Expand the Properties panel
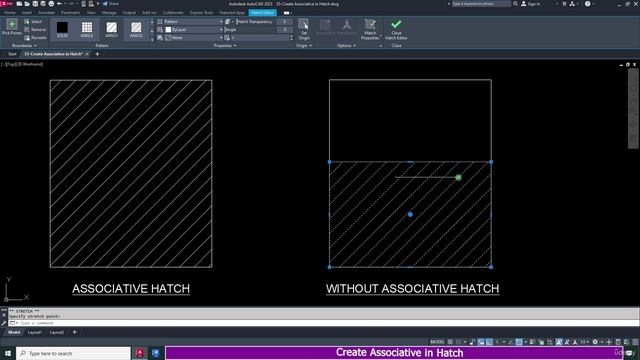 (x=225, y=46)
